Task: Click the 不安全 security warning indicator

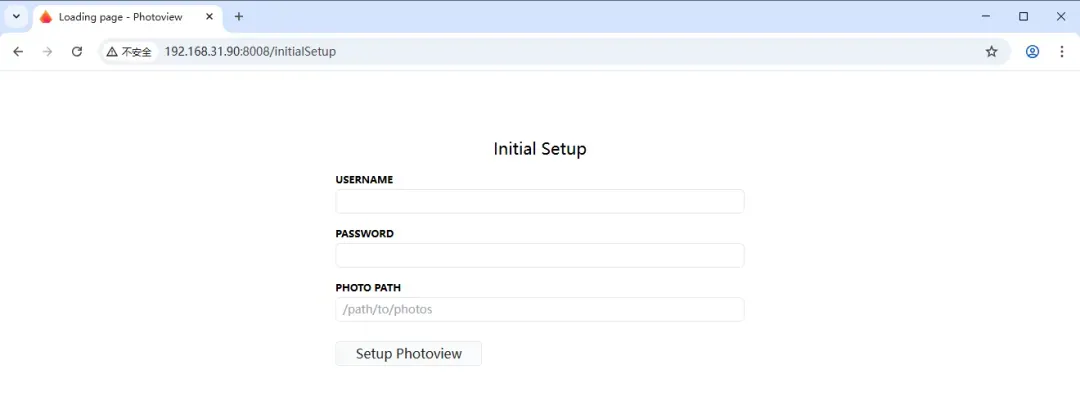Action: [x=129, y=52]
